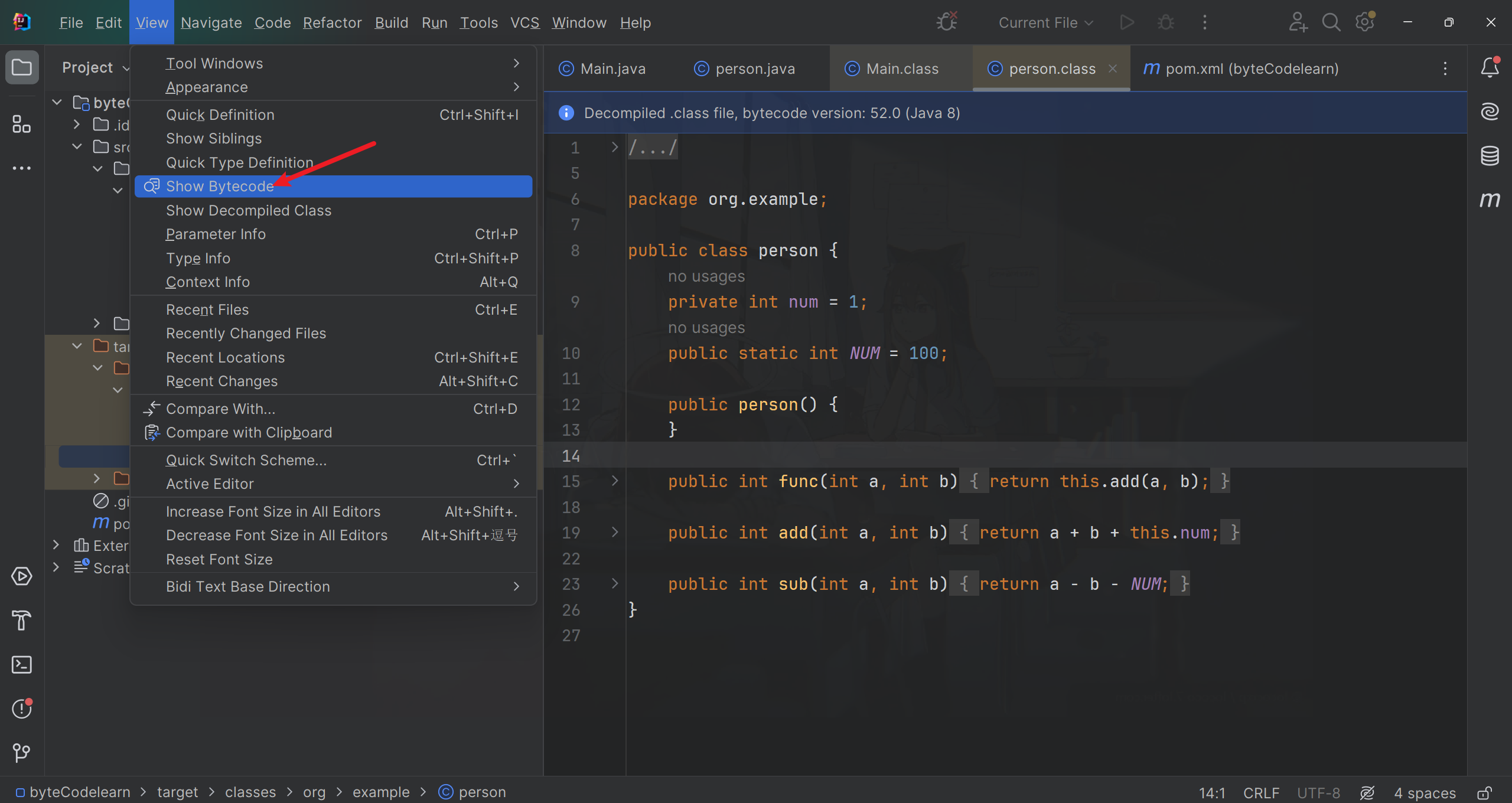
Task: Open the Refactor menu
Action: 332,22
